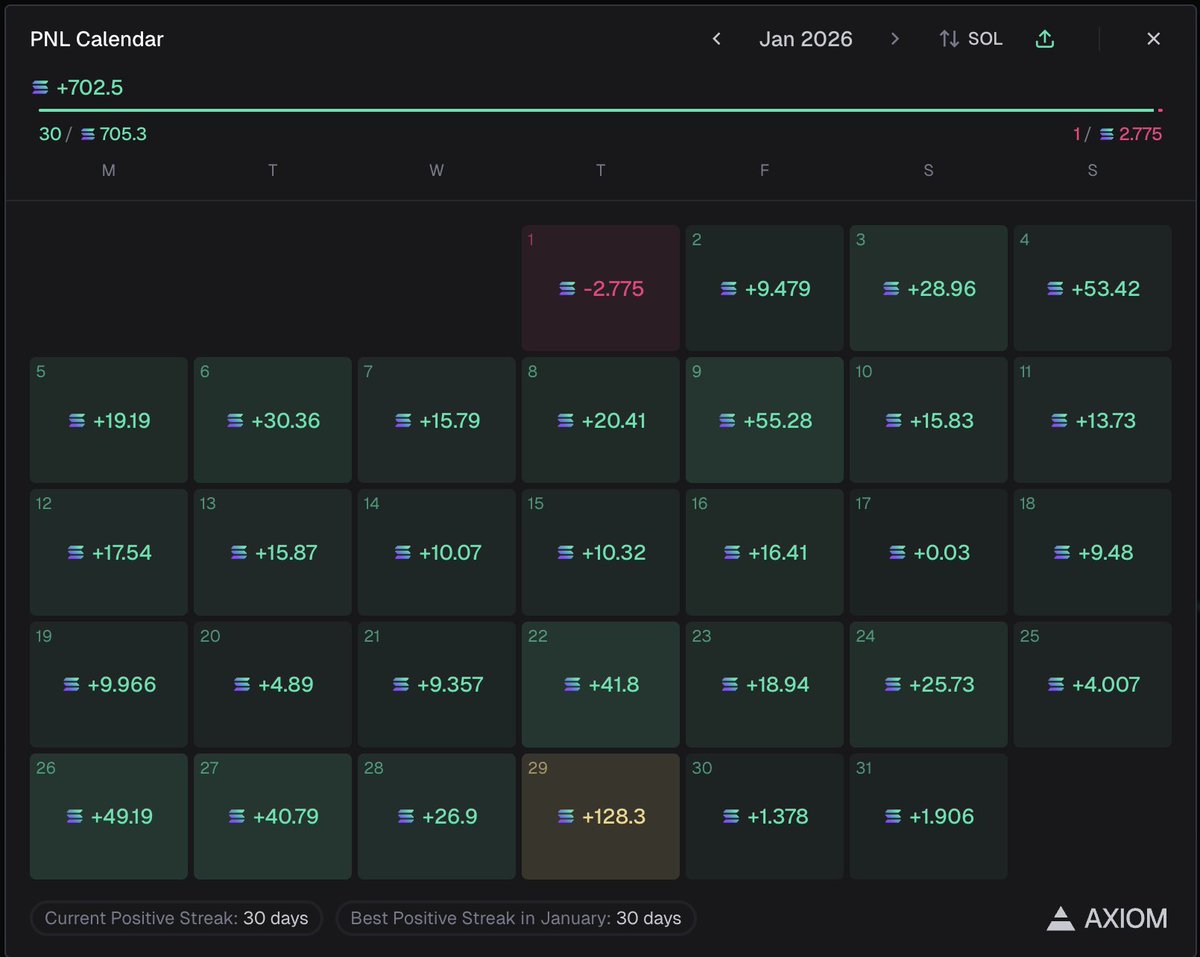1200x957 pixels.
Task: Open day 21 cell showing +9.357
Action: click(437, 684)
